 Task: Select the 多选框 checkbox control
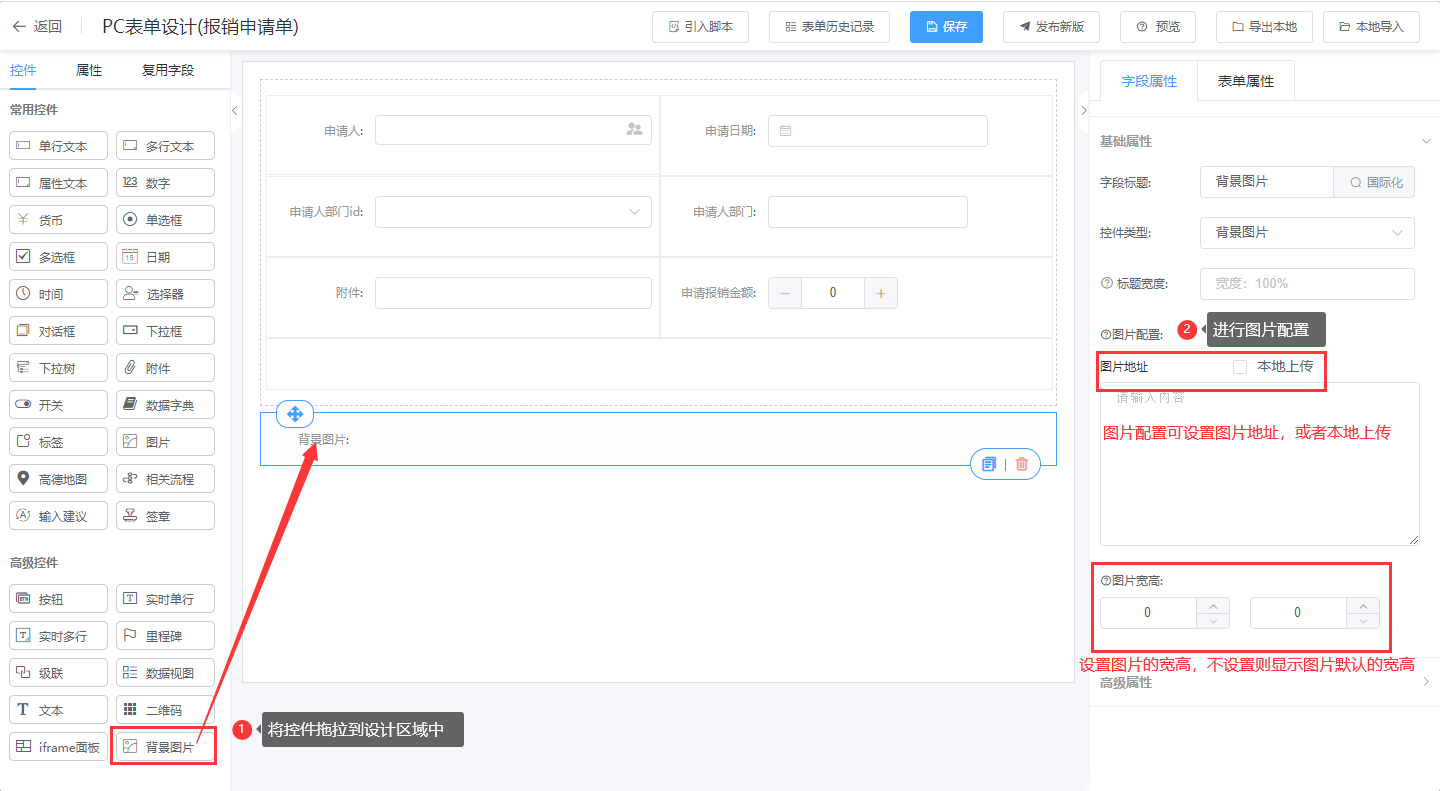(x=58, y=257)
